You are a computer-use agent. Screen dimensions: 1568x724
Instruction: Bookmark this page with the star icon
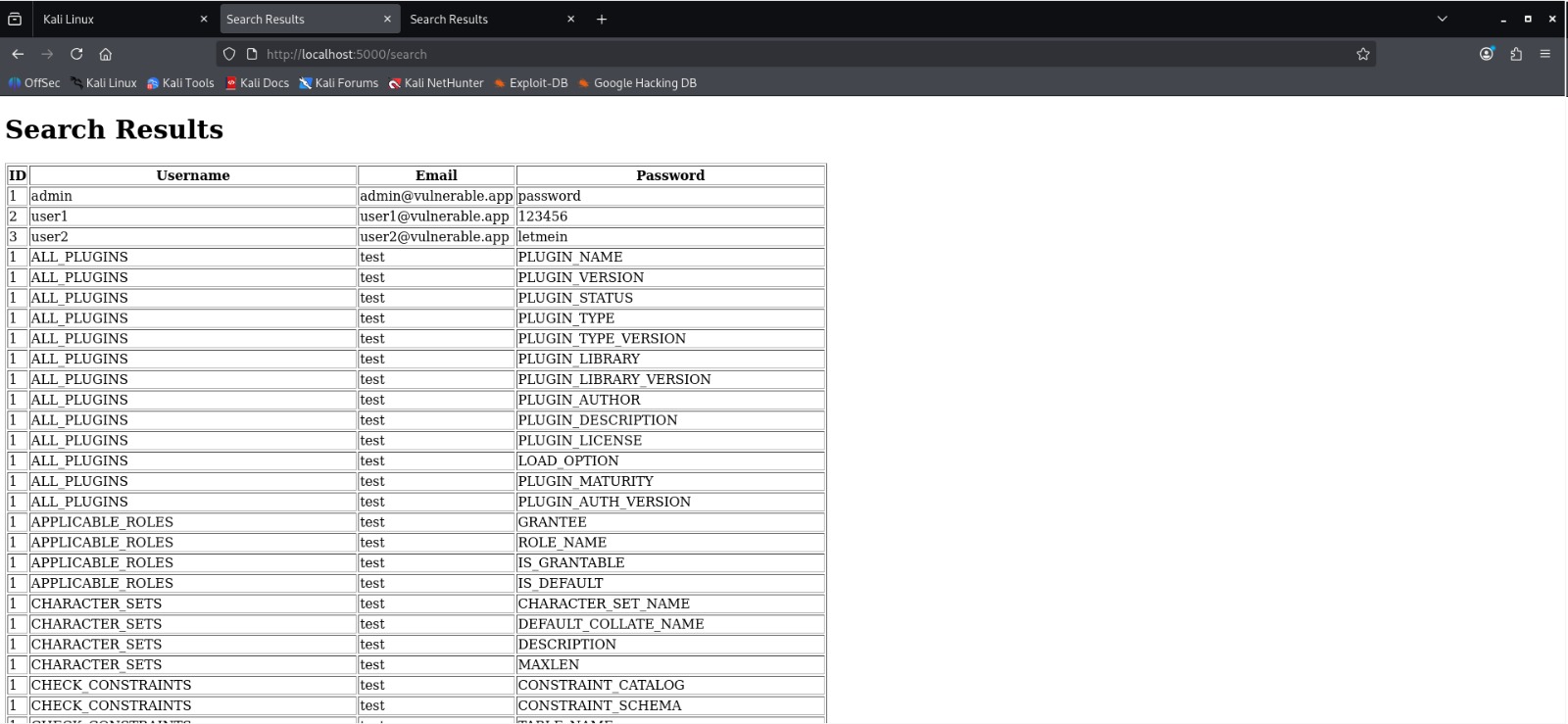(x=1363, y=54)
